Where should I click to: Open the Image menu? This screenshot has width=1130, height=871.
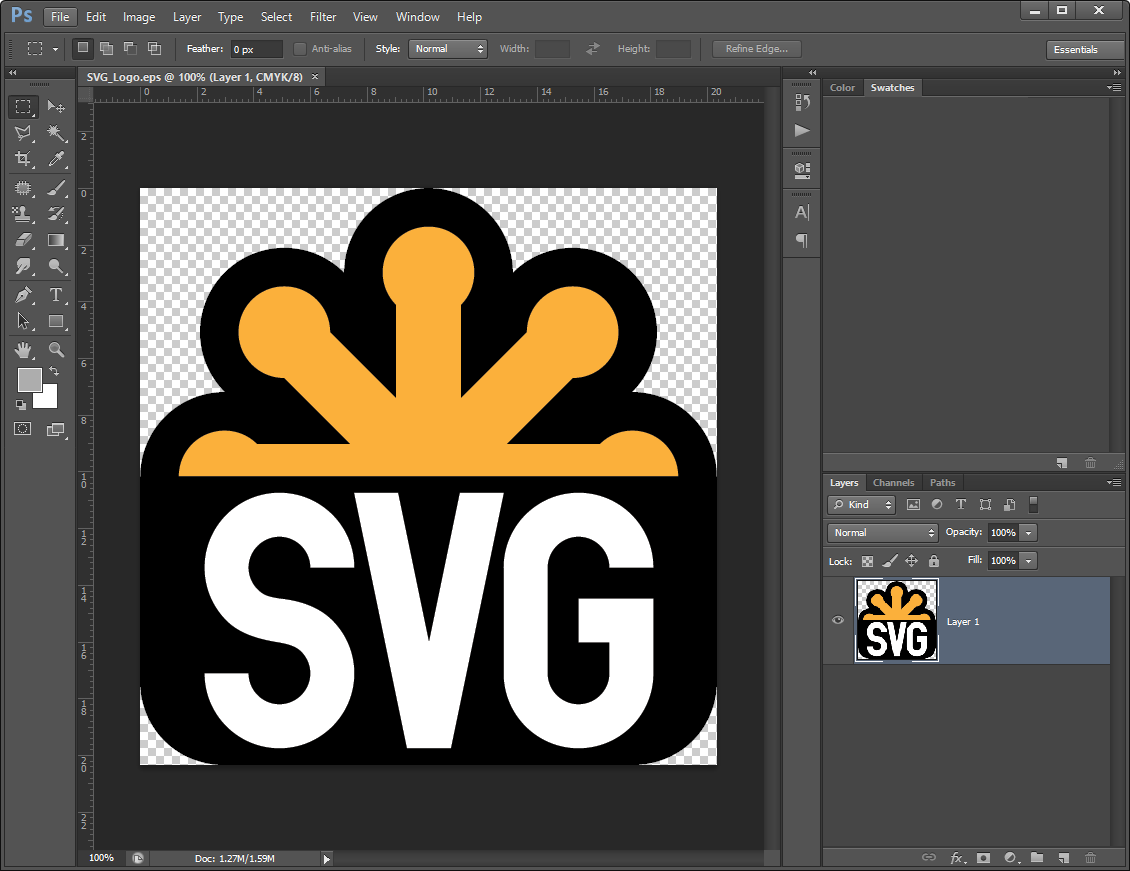(139, 17)
